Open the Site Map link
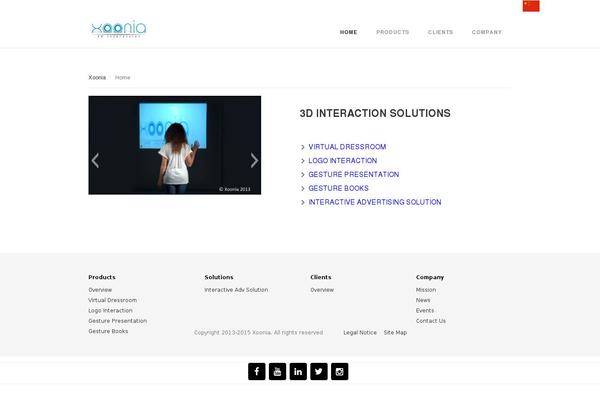The height and width of the screenshot is (400, 600). (395, 333)
